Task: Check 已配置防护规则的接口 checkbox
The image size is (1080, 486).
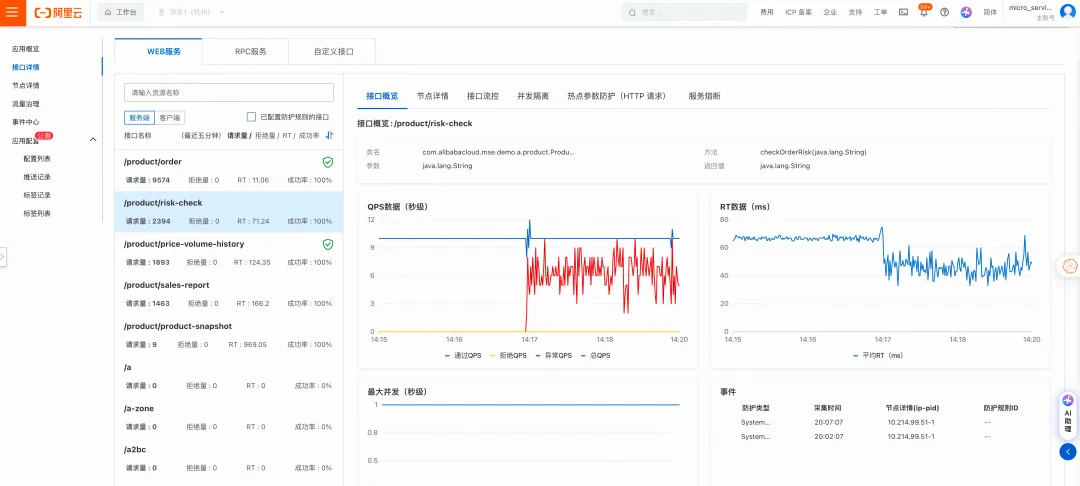Action: click(x=251, y=117)
